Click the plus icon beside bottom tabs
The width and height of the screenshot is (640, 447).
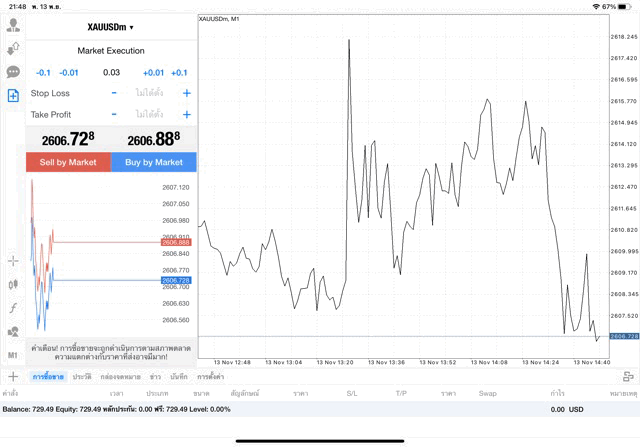point(13,376)
